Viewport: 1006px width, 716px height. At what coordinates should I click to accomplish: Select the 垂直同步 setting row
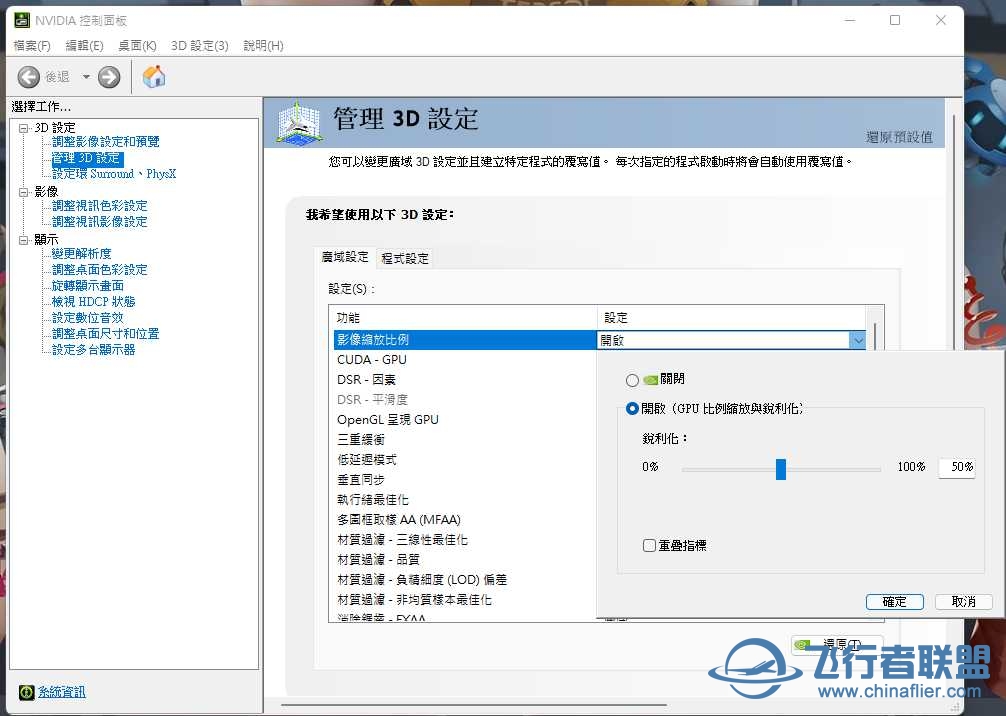click(465, 480)
